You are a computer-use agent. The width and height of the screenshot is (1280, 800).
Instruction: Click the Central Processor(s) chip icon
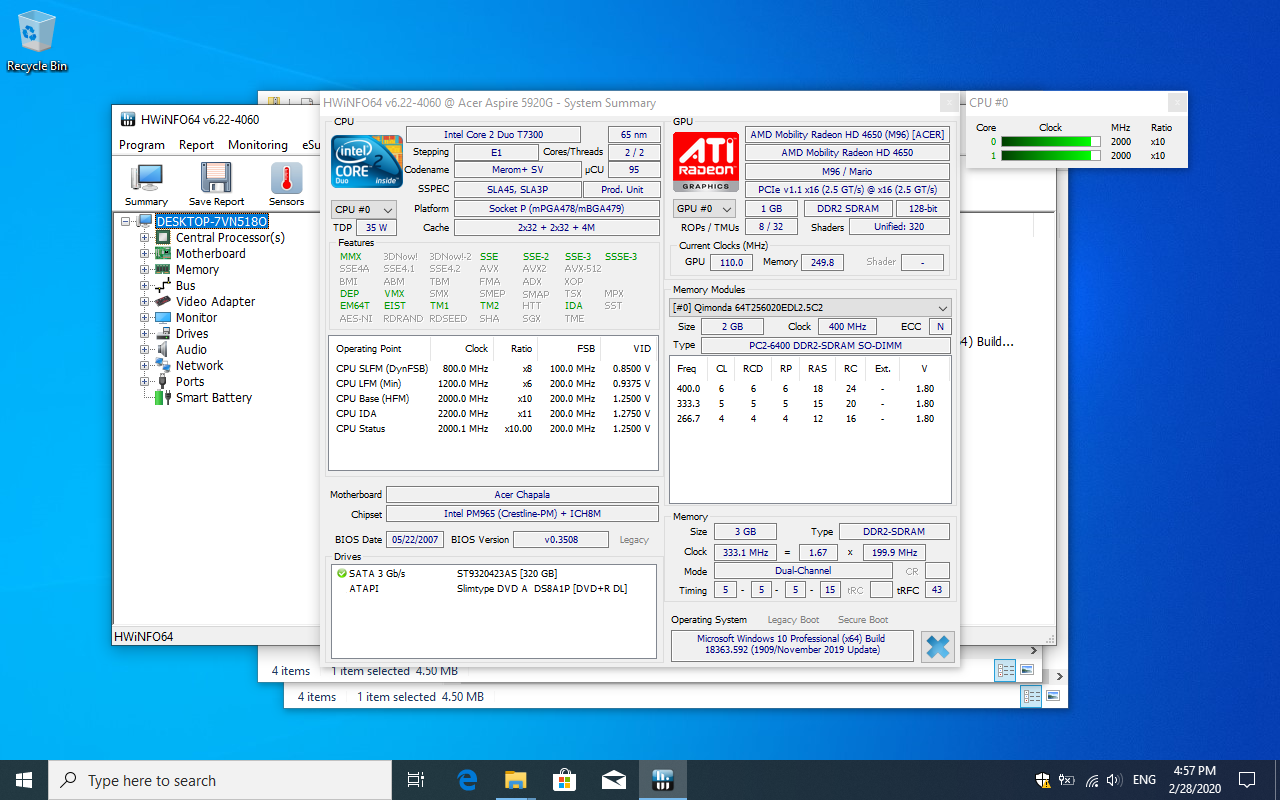pyautogui.click(x=163, y=237)
